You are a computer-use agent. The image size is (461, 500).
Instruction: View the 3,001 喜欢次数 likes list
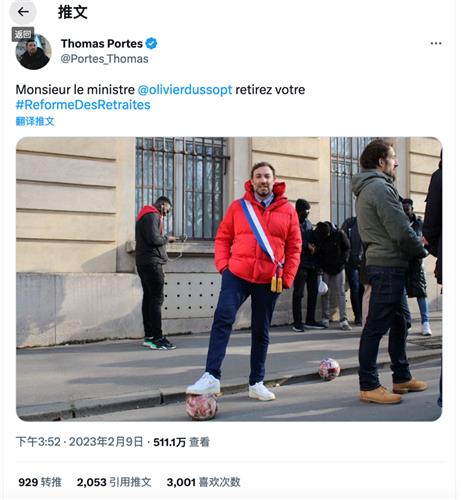pyautogui.click(x=203, y=482)
